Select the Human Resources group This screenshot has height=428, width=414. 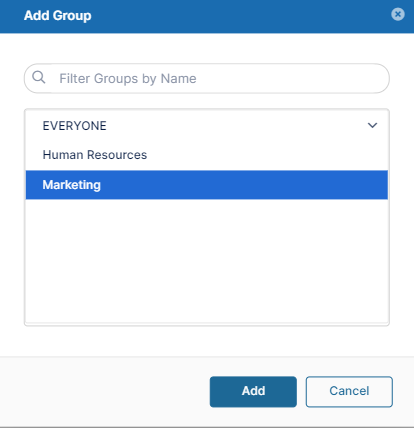pyautogui.click(x=207, y=155)
